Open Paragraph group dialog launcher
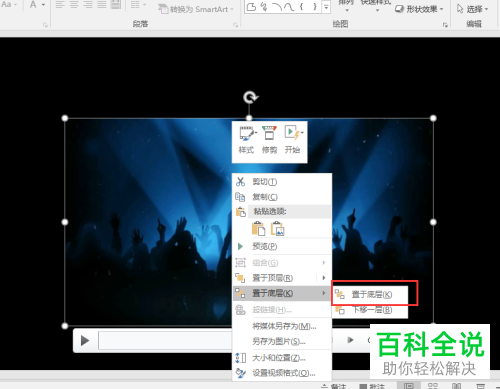Screen dimensions: 500x389 (x=235, y=25)
